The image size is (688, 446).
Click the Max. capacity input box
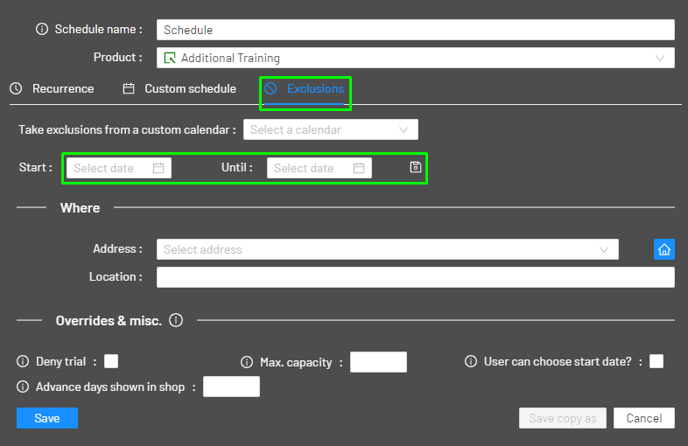[378, 362]
